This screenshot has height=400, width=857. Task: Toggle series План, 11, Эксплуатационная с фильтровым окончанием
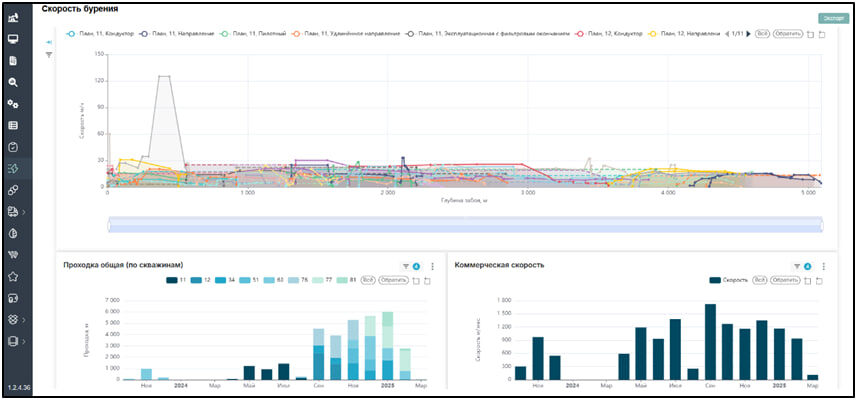pyautogui.click(x=488, y=34)
